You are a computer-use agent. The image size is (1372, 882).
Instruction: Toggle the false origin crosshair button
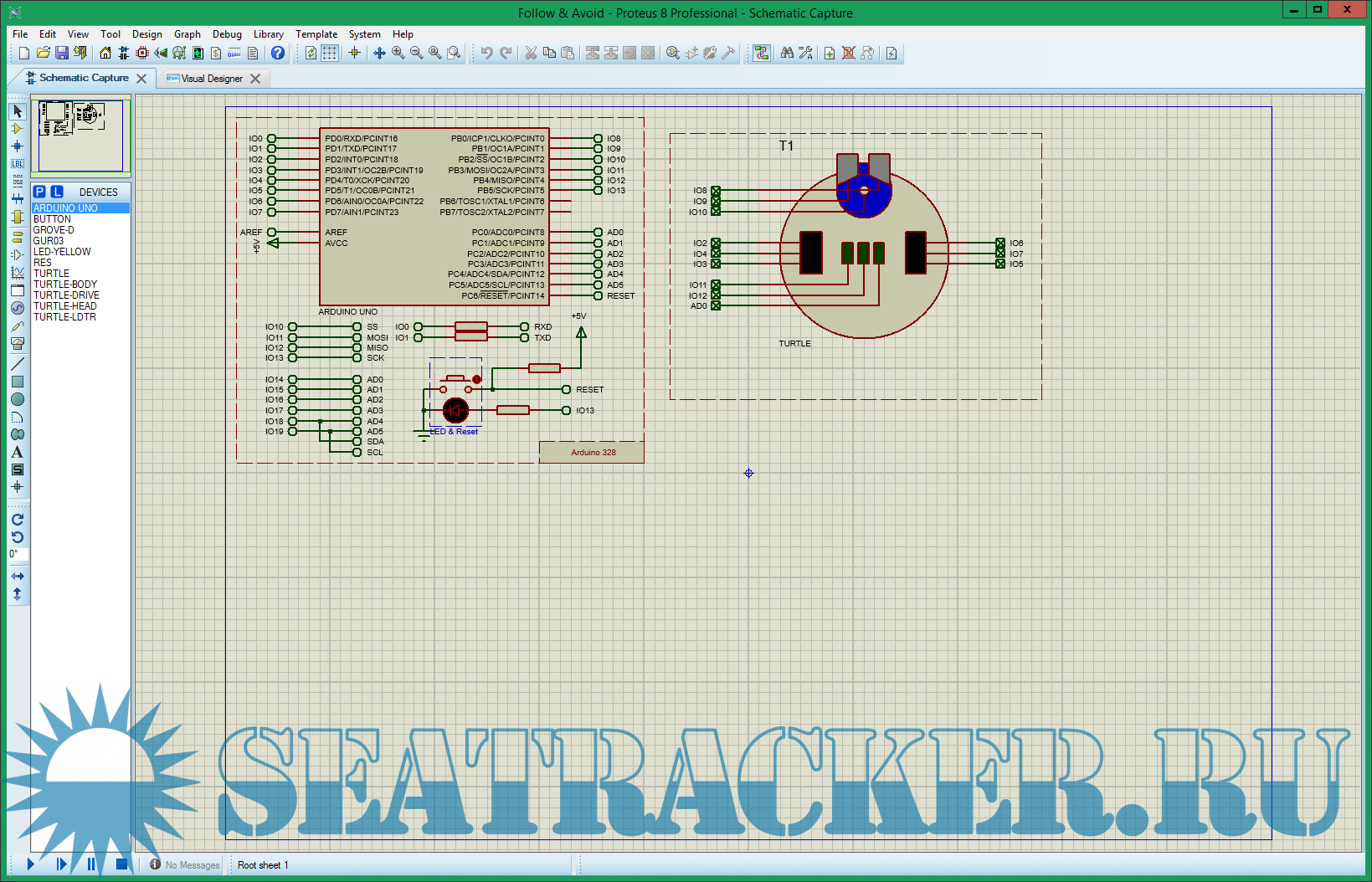coord(354,53)
